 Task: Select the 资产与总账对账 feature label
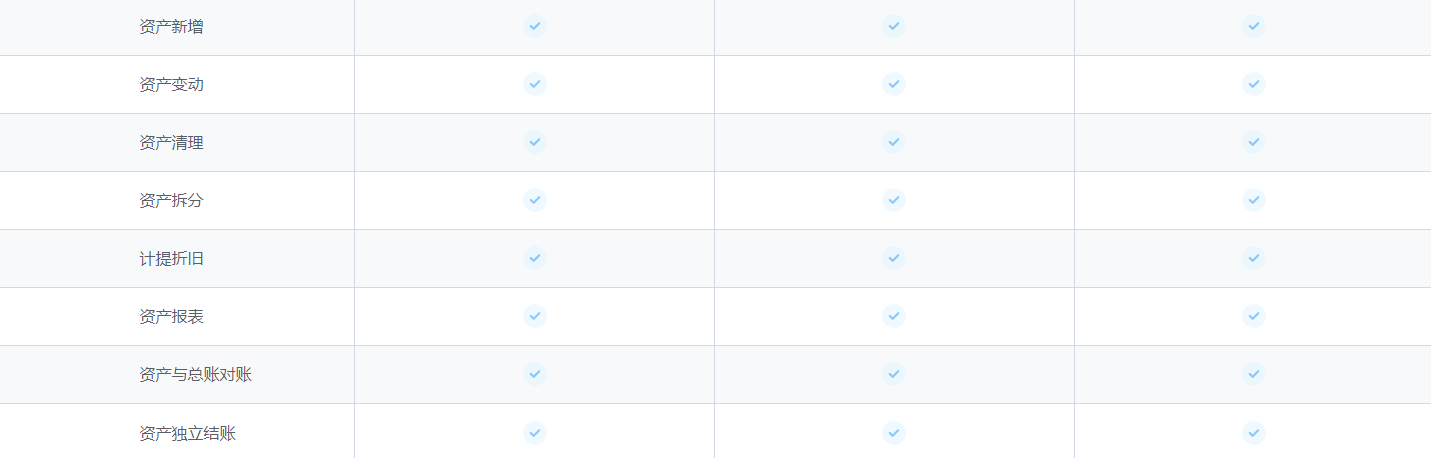195,375
